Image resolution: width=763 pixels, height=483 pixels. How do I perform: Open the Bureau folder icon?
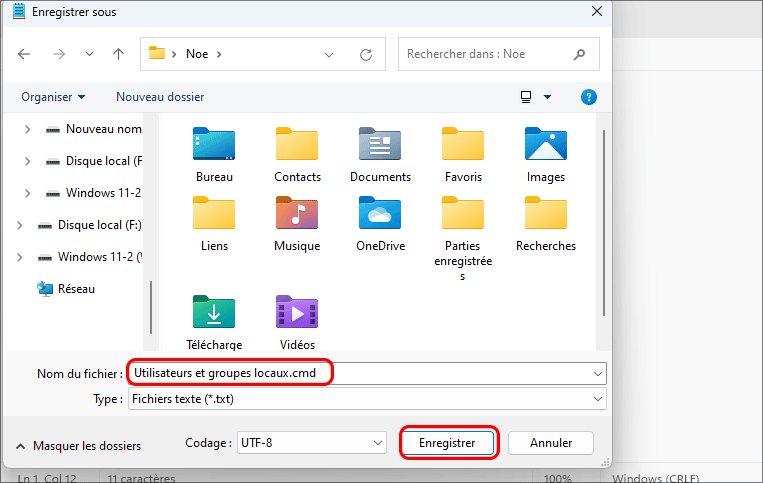point(214,147)
